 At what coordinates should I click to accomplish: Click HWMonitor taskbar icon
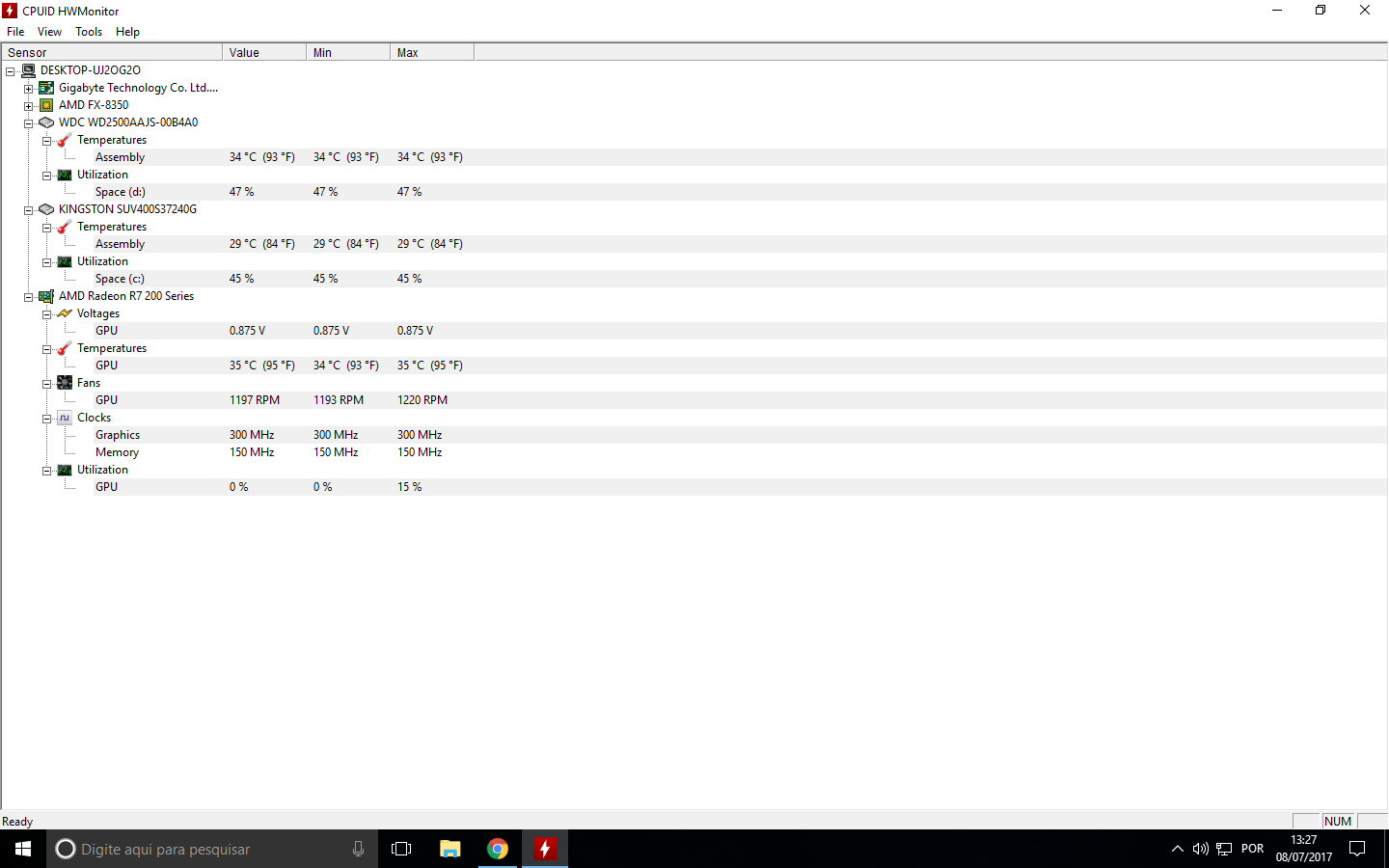pos(545,849)
